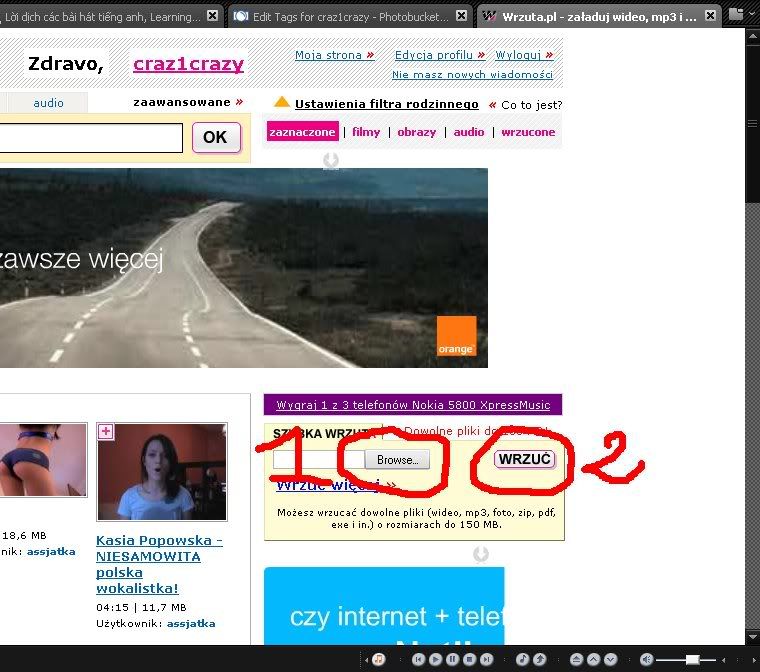This screenshot has width=760, height=672.
Task: Stop playback in the media player toolbar
Action: (x=469, y=660)
